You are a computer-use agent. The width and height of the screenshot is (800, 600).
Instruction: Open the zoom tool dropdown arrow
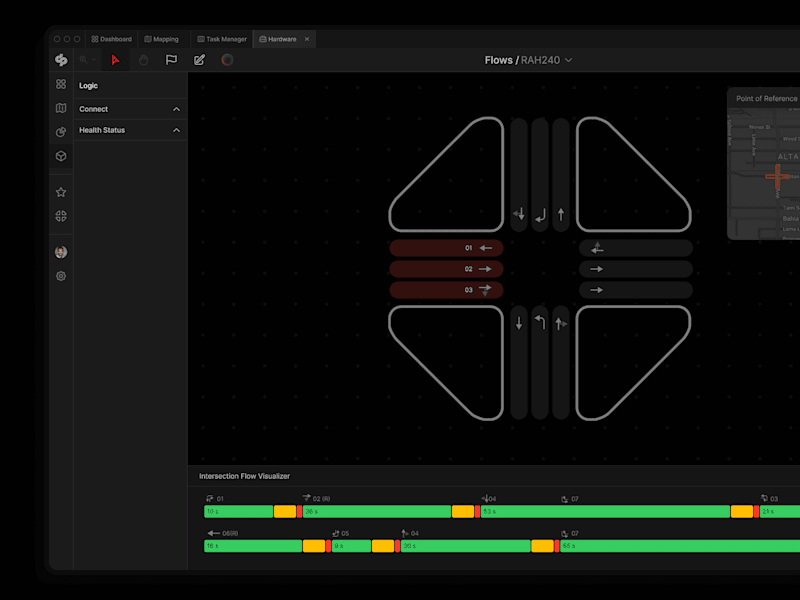click(x=94, y=60)
